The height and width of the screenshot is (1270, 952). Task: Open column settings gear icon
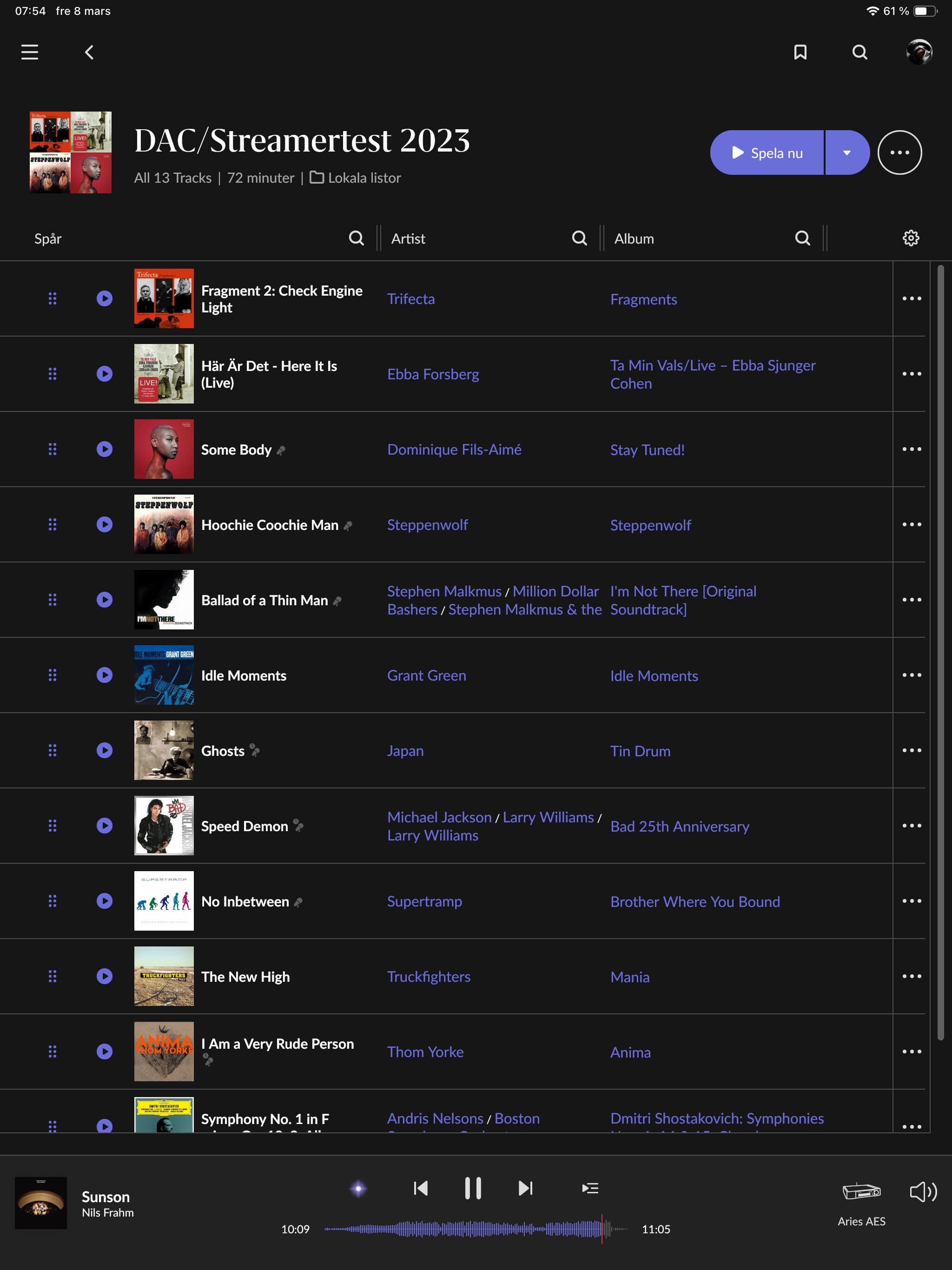pyautogui.click(x=911, y=238)
